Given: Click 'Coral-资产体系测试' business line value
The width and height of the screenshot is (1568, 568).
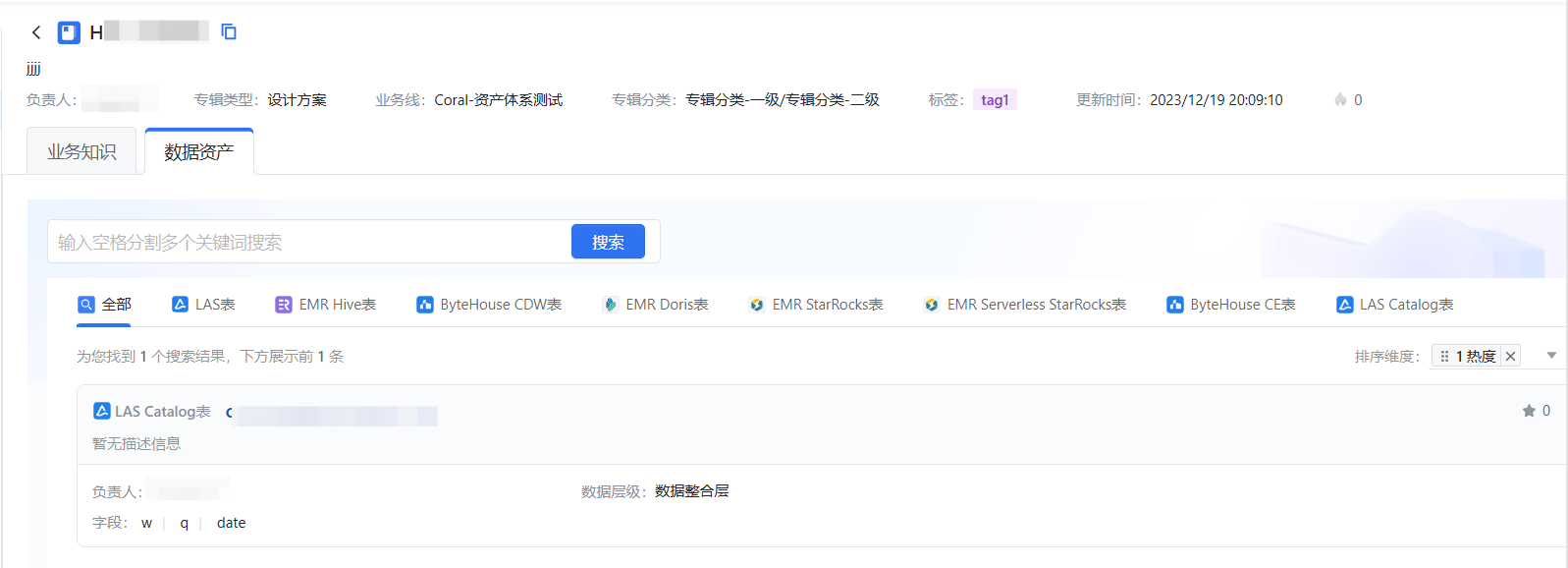Looking at the screenshot, I should [x=499, y=99].
